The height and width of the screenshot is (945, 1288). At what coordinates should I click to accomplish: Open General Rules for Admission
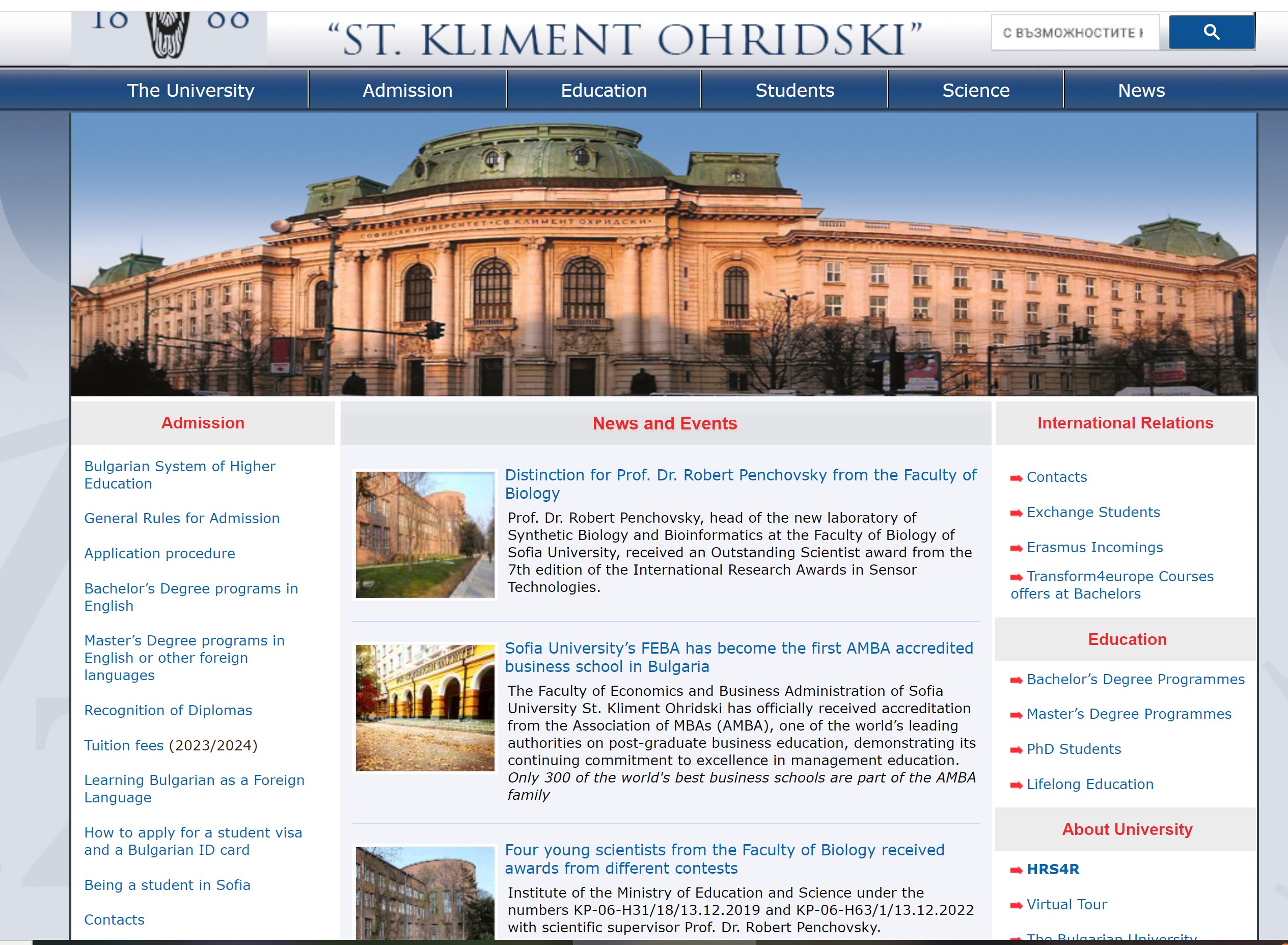(x=182, y=518)
